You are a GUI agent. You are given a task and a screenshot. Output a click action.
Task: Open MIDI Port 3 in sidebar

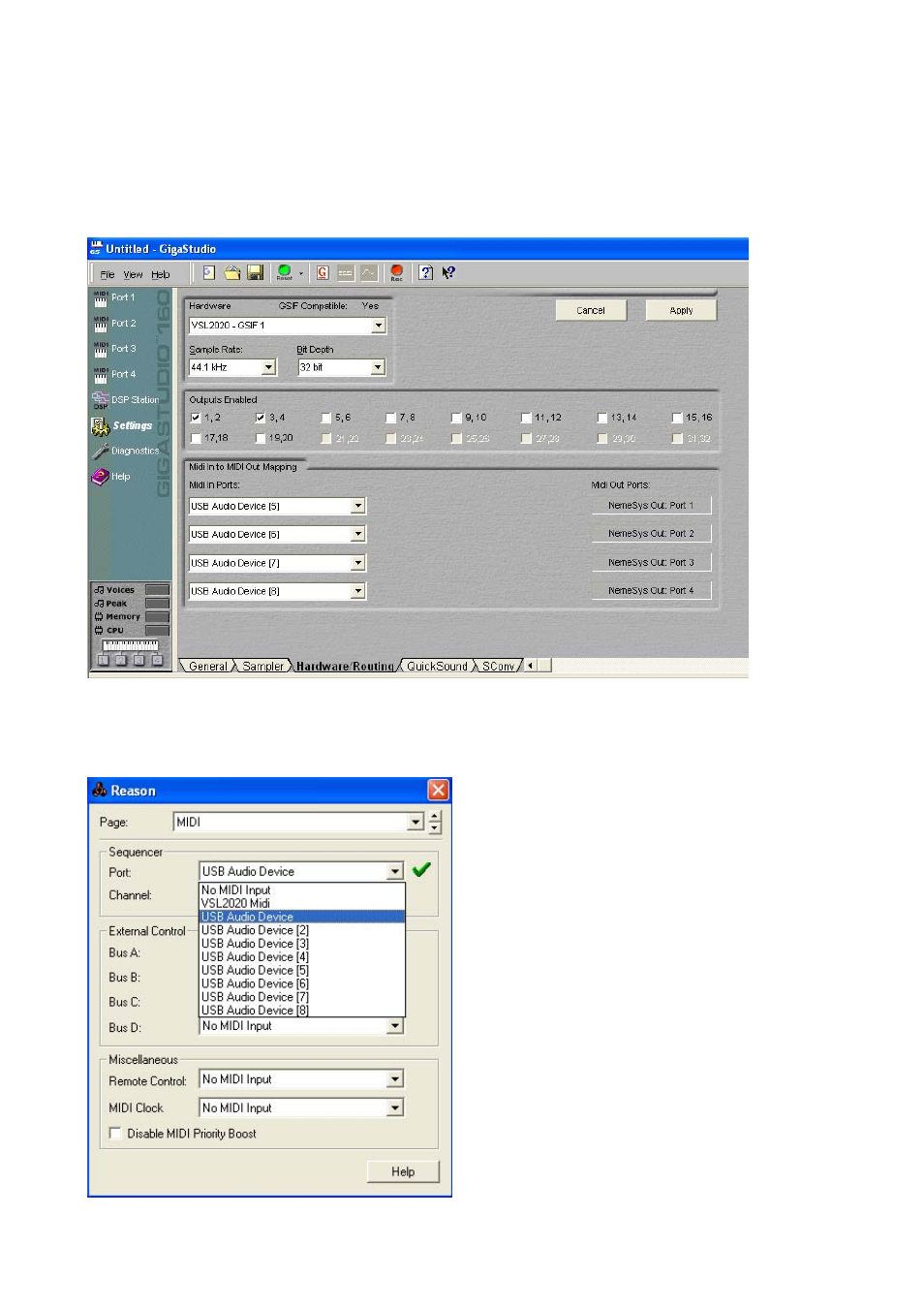tap(114, 348)
